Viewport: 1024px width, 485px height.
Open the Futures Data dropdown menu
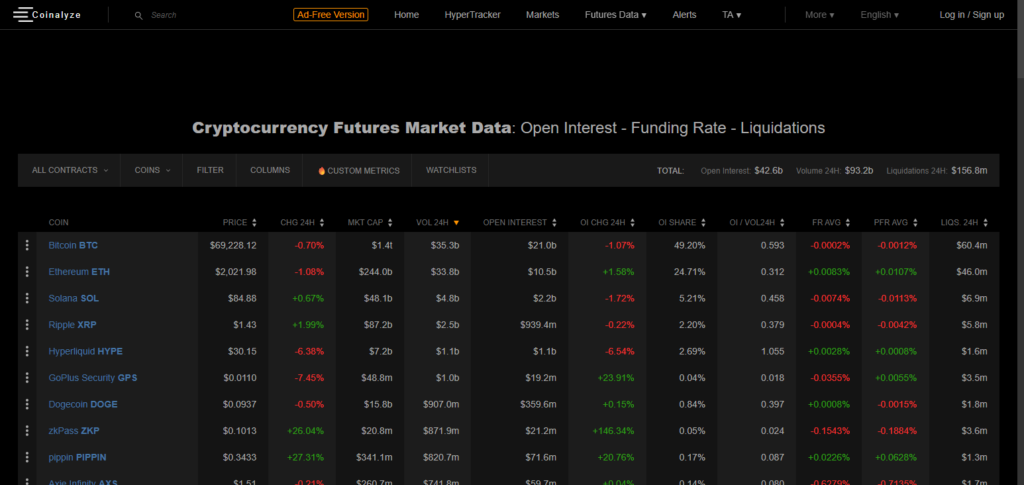[x=615, y=15]
